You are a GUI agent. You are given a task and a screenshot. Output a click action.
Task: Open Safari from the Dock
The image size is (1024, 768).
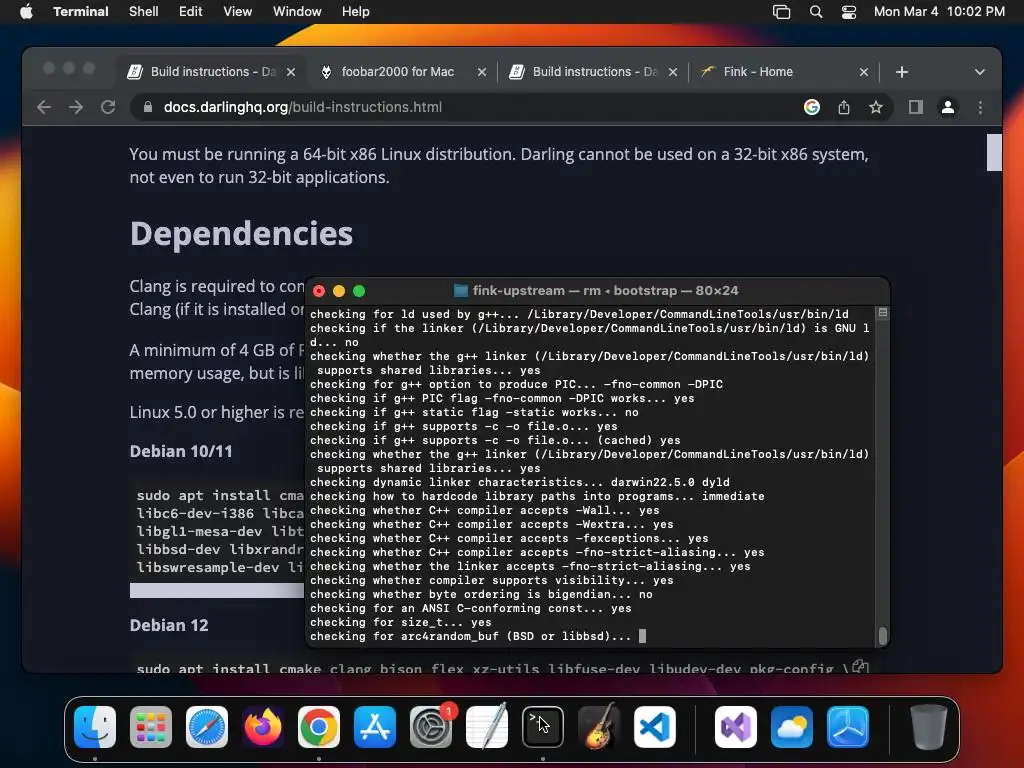[207, 727]
